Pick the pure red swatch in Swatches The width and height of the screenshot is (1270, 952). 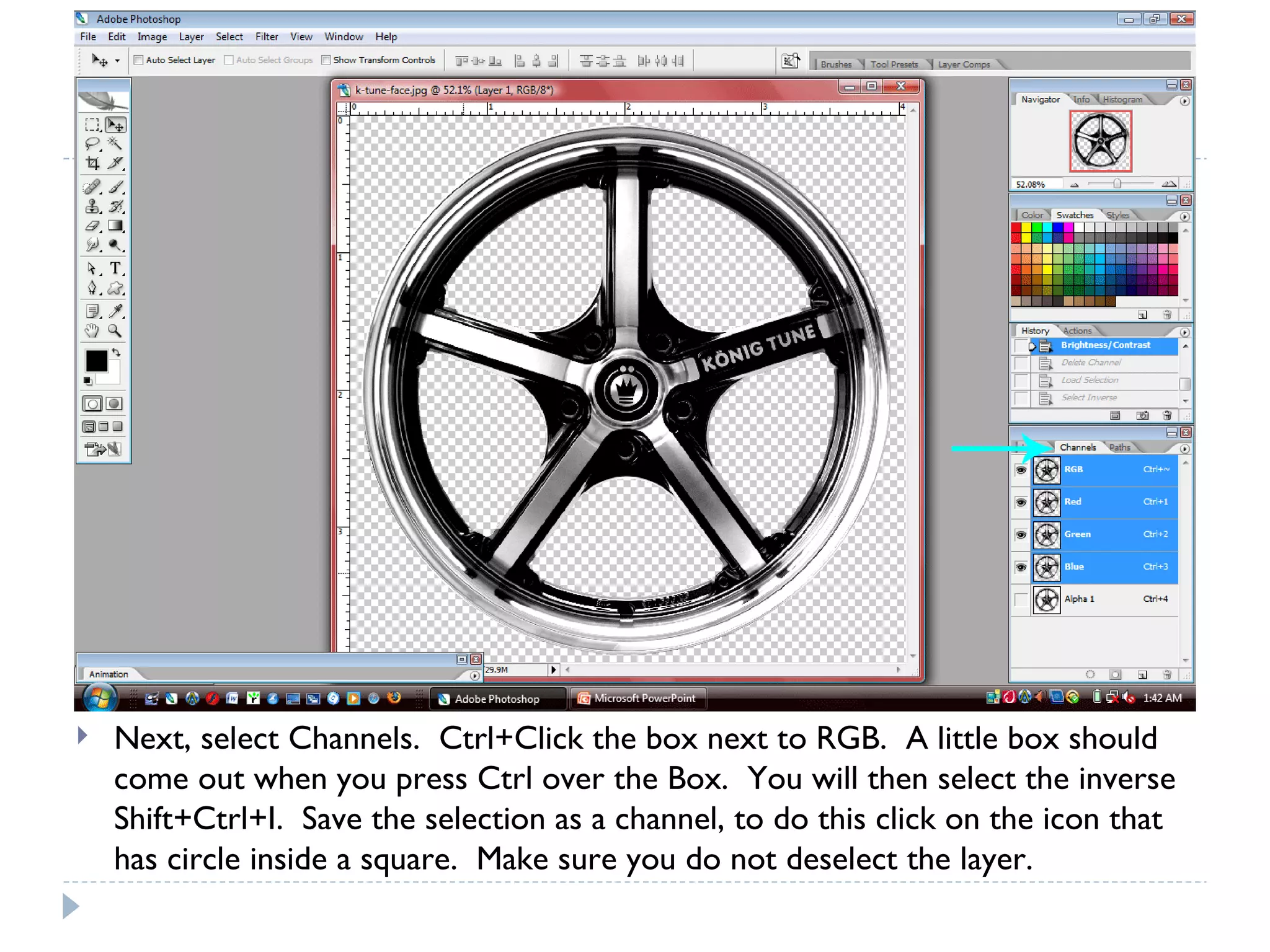pos(1016,227)
